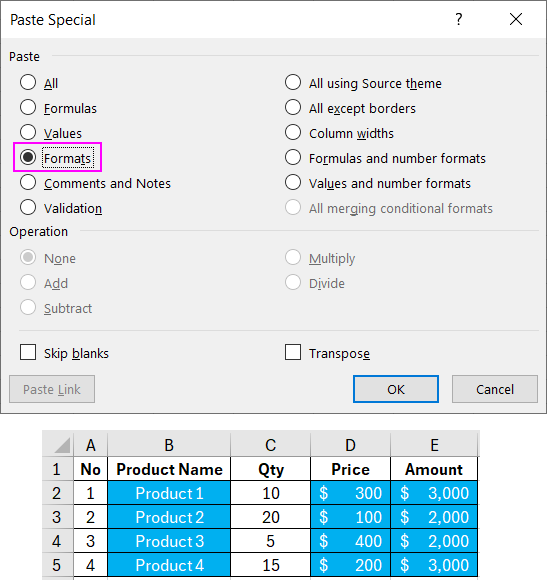Select the 'Product 4' cell
The image size is (547, 580).
pos(169,565)
